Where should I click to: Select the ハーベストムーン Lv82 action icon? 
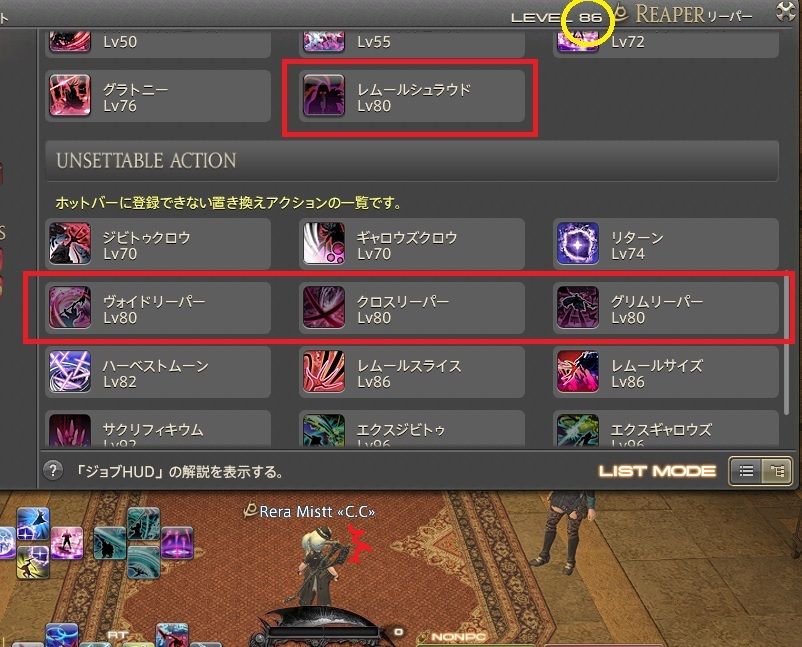(x=70, y=371)
